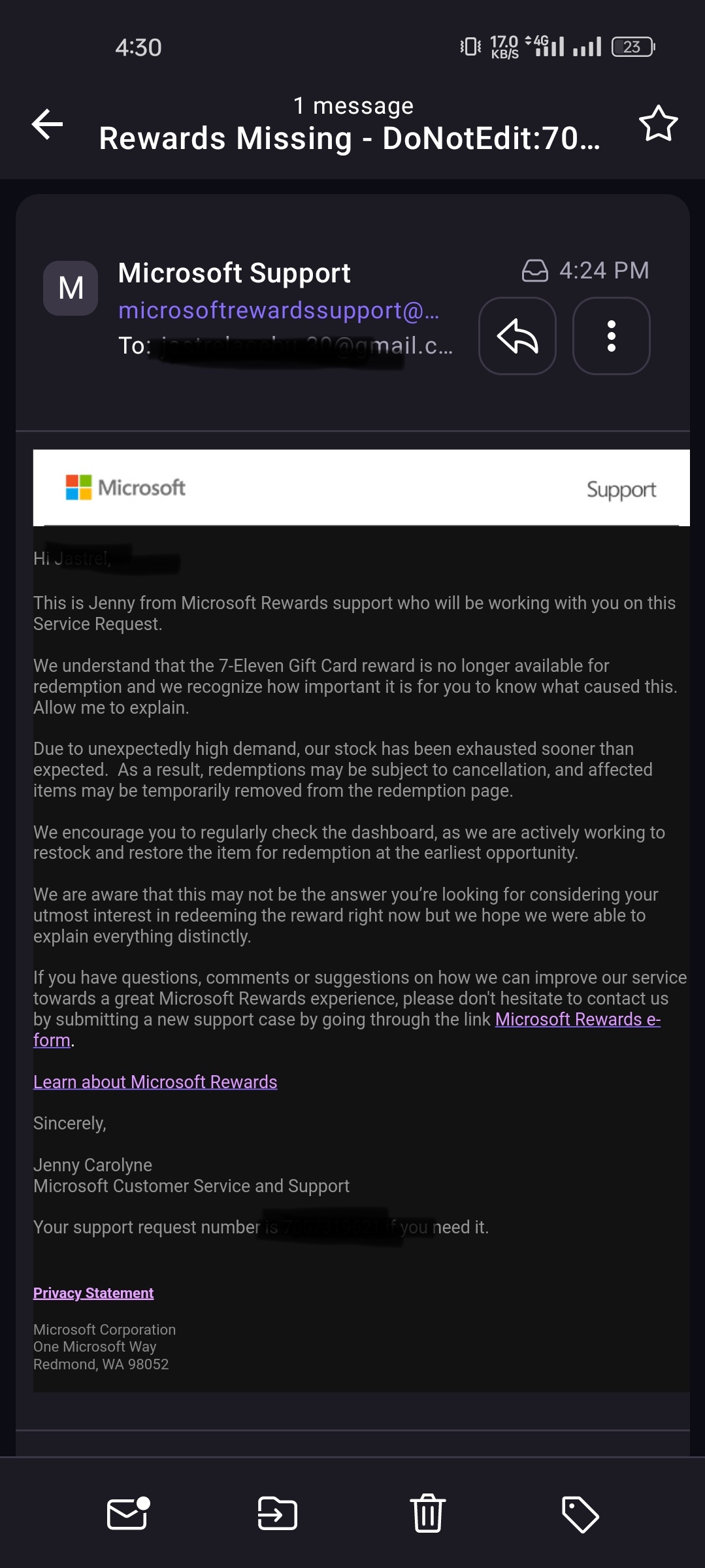The height and width of the screenshot is (1568, 705).
Task: Open 'Learn about Microsoft Rewards'
Action: [156, 1082]
